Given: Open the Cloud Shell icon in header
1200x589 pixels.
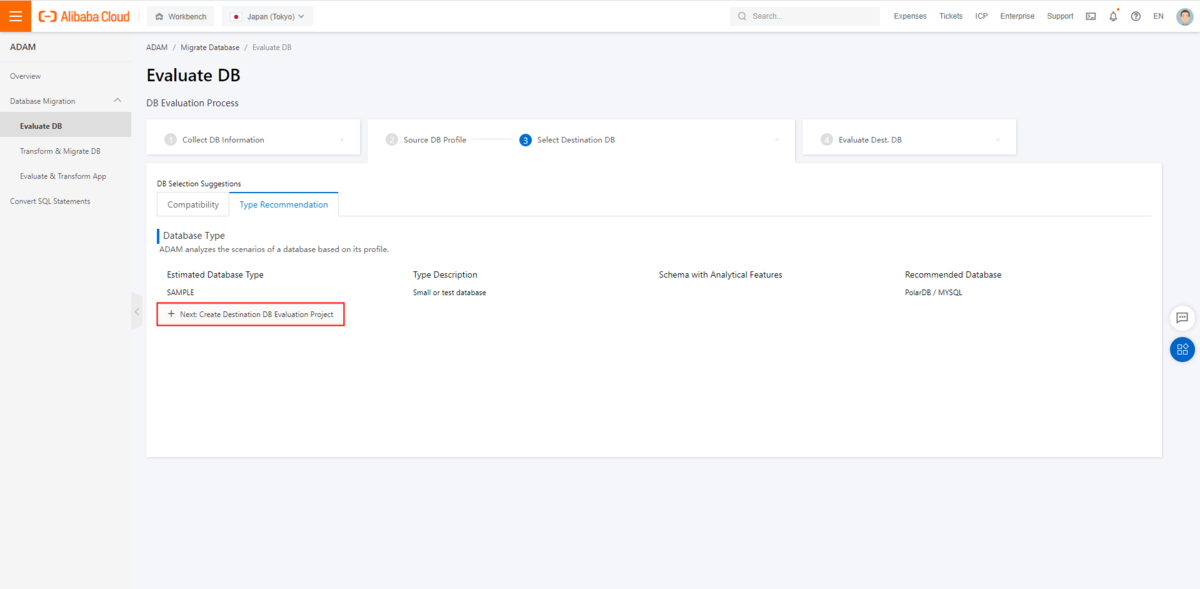Looking at the screenshot, I should click(x=1090, y=16).
